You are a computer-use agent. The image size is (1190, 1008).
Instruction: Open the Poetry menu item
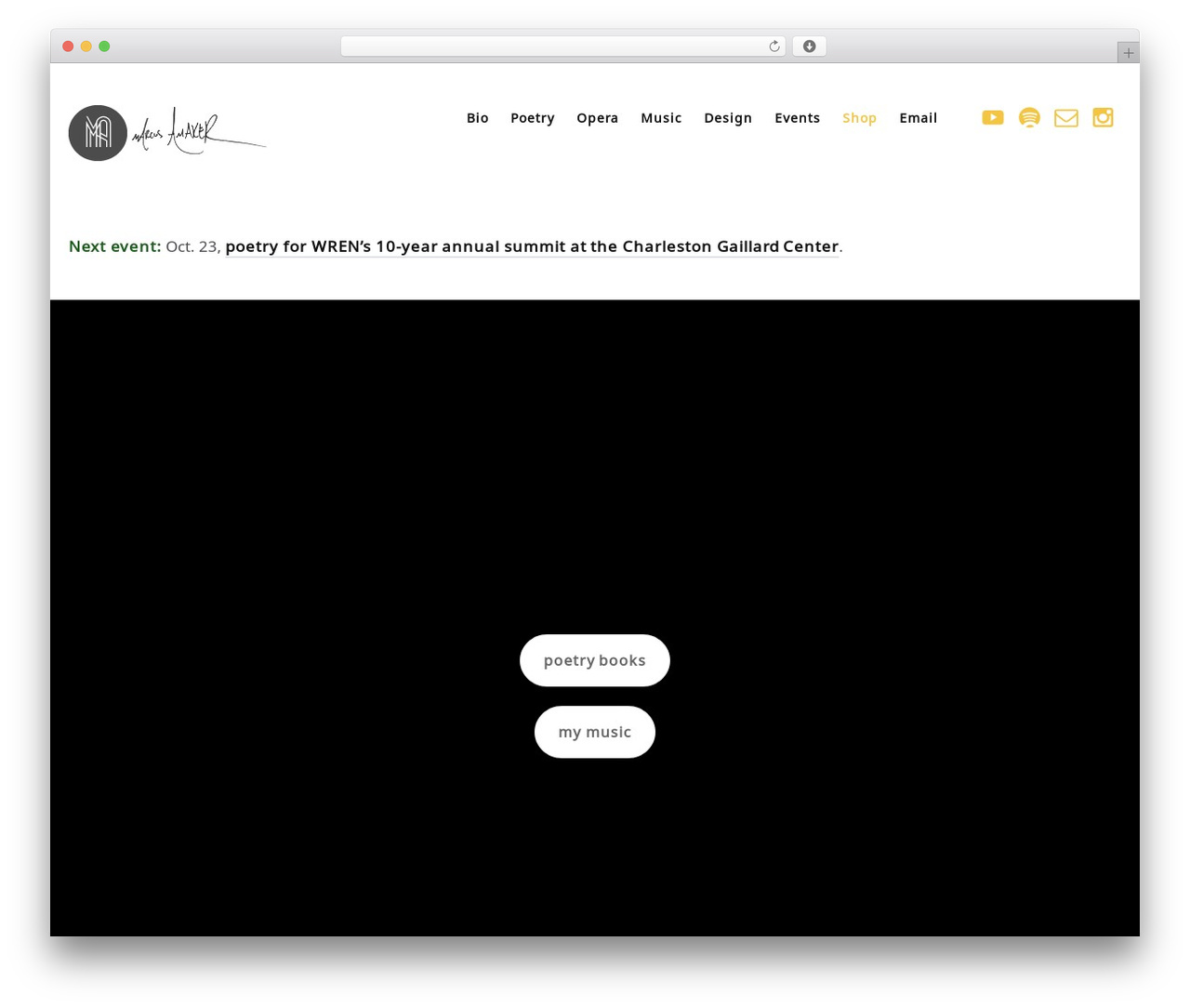pyautogui.click(x=533, y=118)
